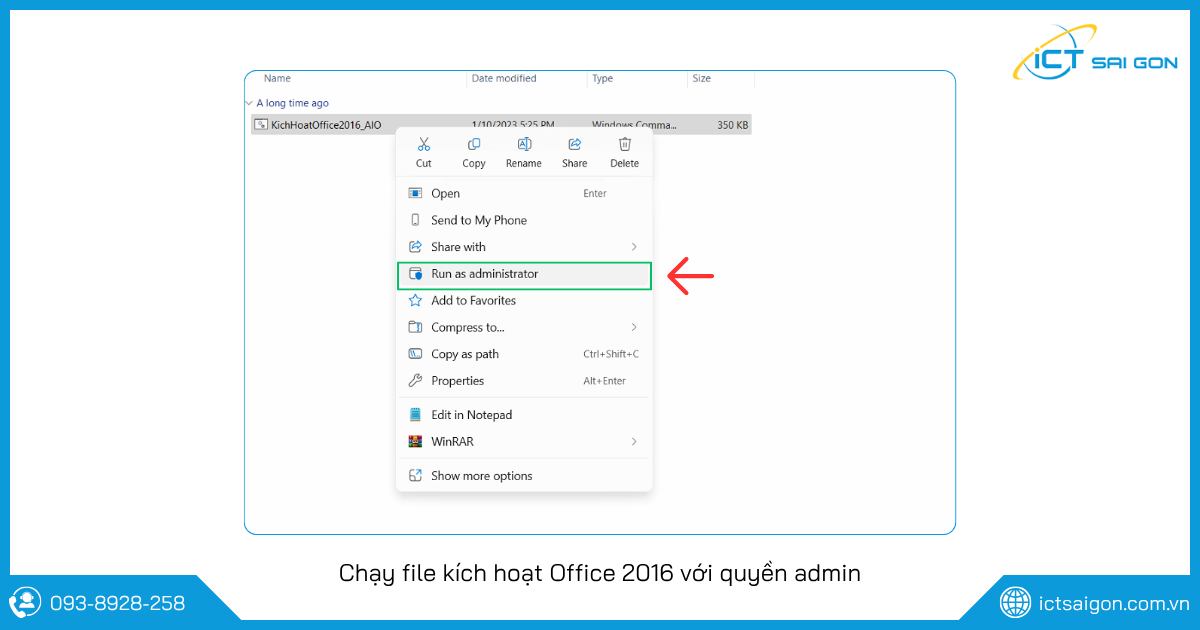The height and width of the screenshot is (630, 1200).
Task: Select Copy as path
Action: (x=524, y=354)
